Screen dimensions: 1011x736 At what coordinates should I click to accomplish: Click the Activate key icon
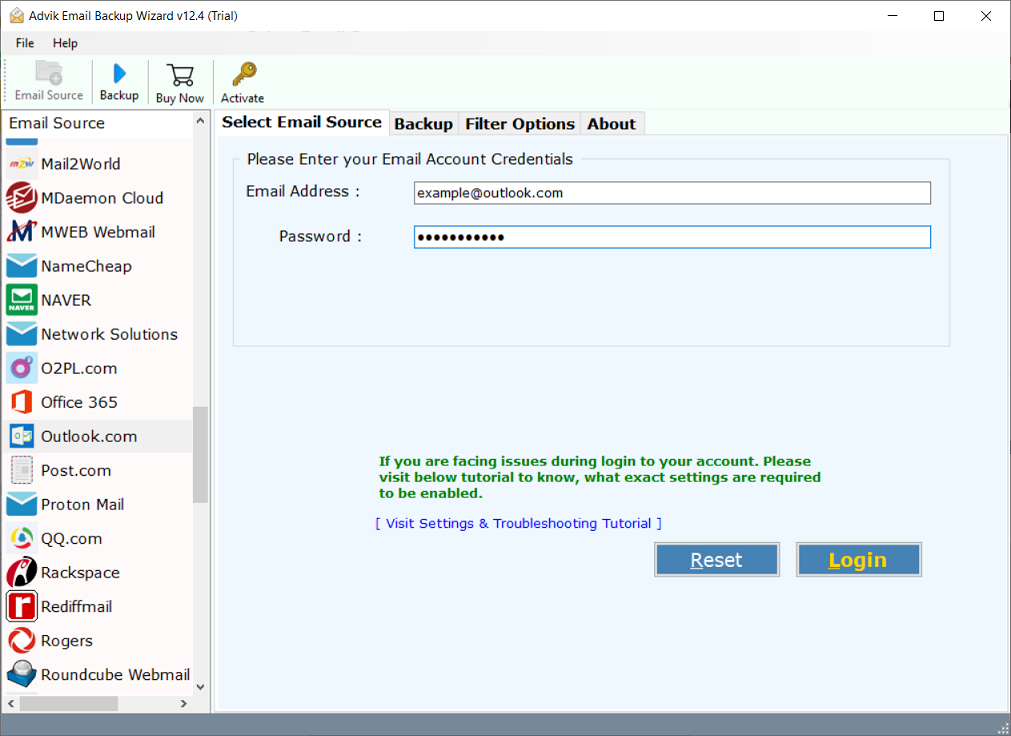click(244, 74)
